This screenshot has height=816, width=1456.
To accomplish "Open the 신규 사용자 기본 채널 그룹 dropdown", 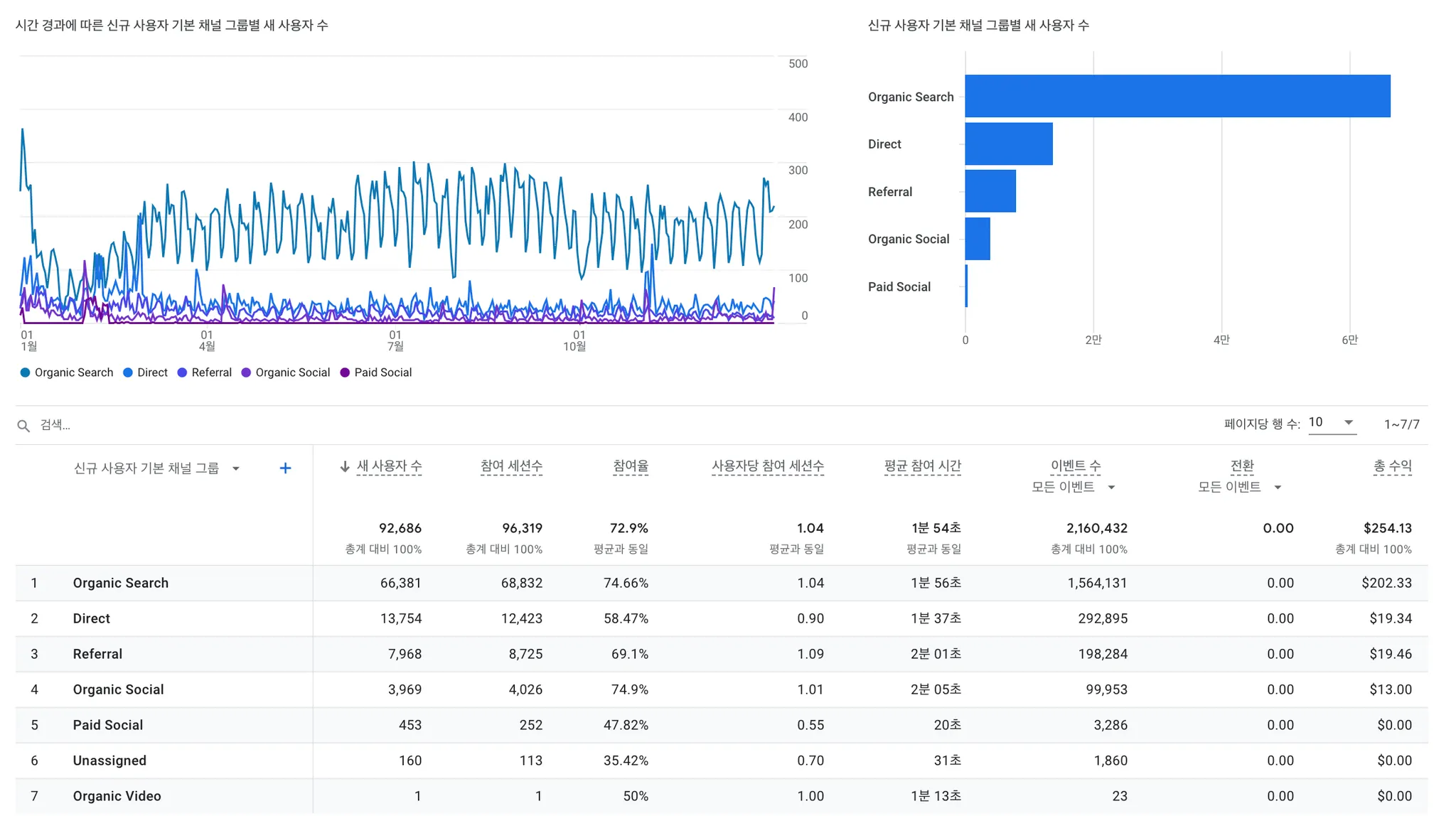I will click(235, 468).
